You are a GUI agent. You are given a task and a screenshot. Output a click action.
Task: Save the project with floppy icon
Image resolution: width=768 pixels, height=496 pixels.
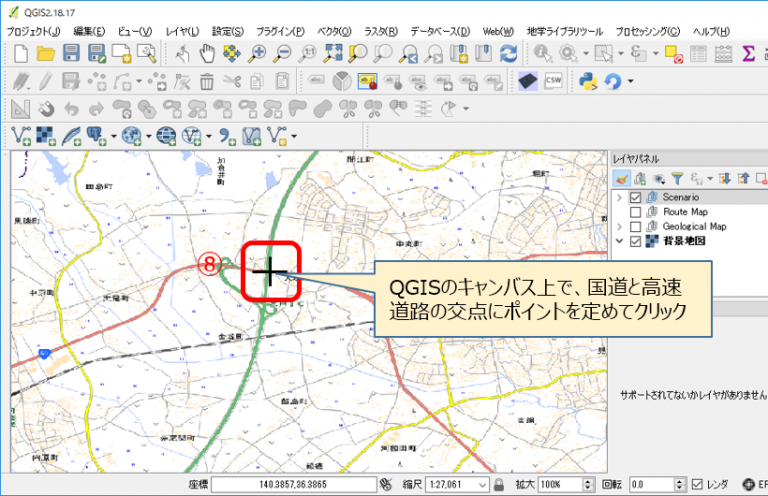click(72, 53)
